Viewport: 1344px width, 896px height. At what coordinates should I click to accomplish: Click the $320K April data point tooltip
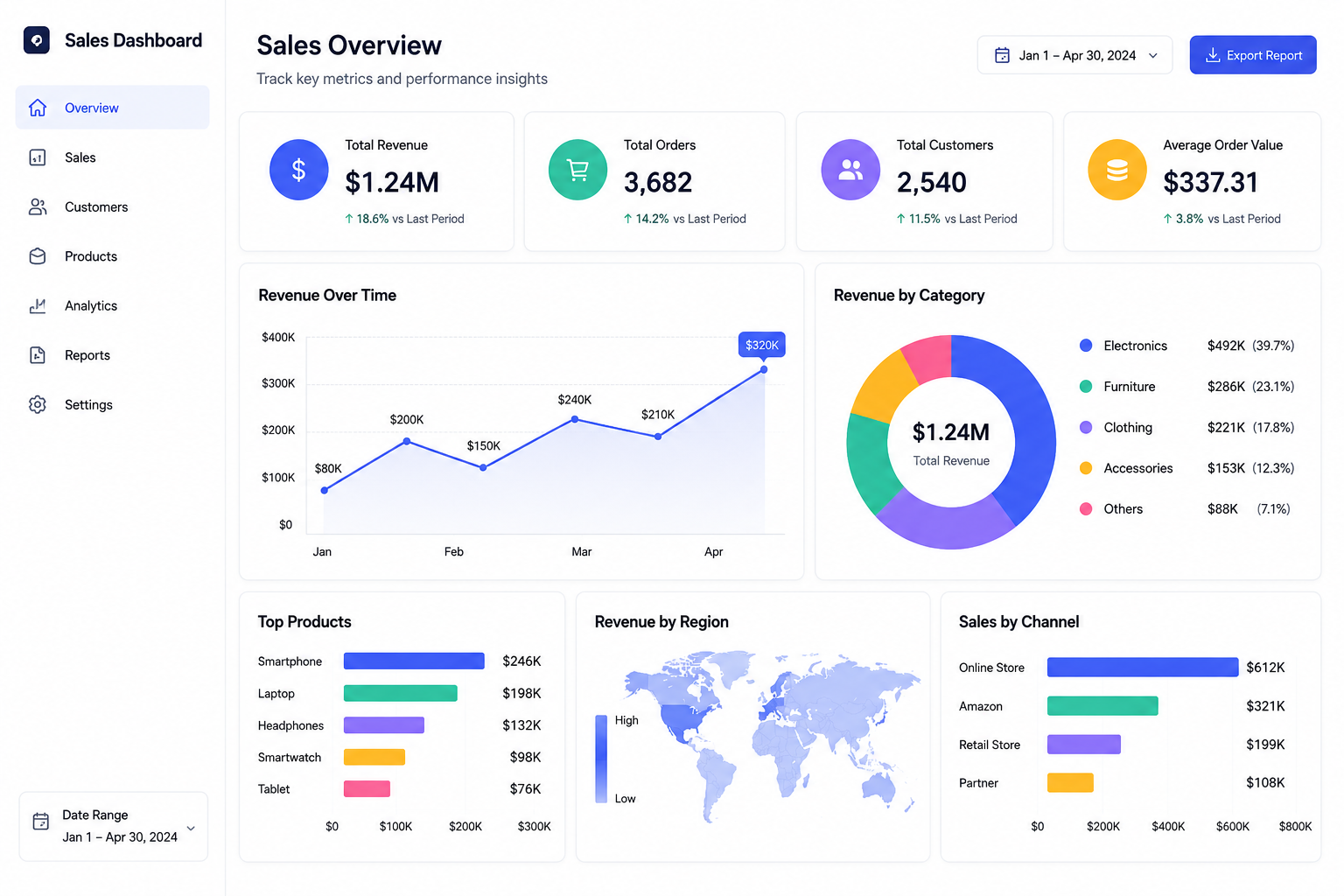click(762, 345)
